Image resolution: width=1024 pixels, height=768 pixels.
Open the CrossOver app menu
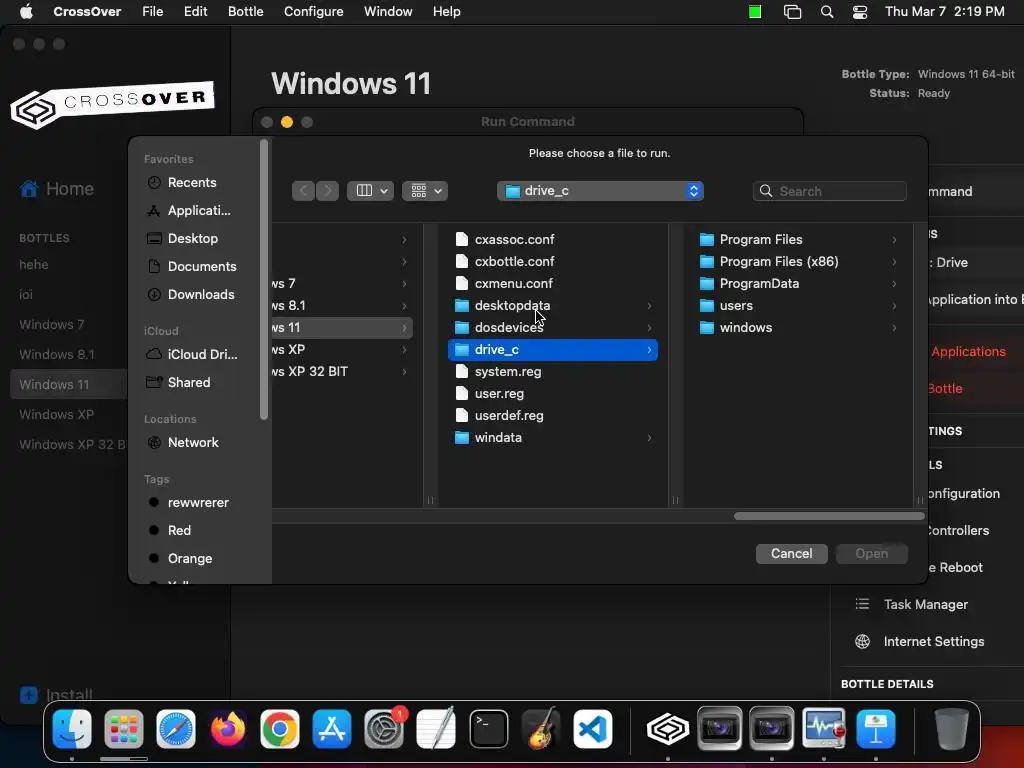pos(87,12)
